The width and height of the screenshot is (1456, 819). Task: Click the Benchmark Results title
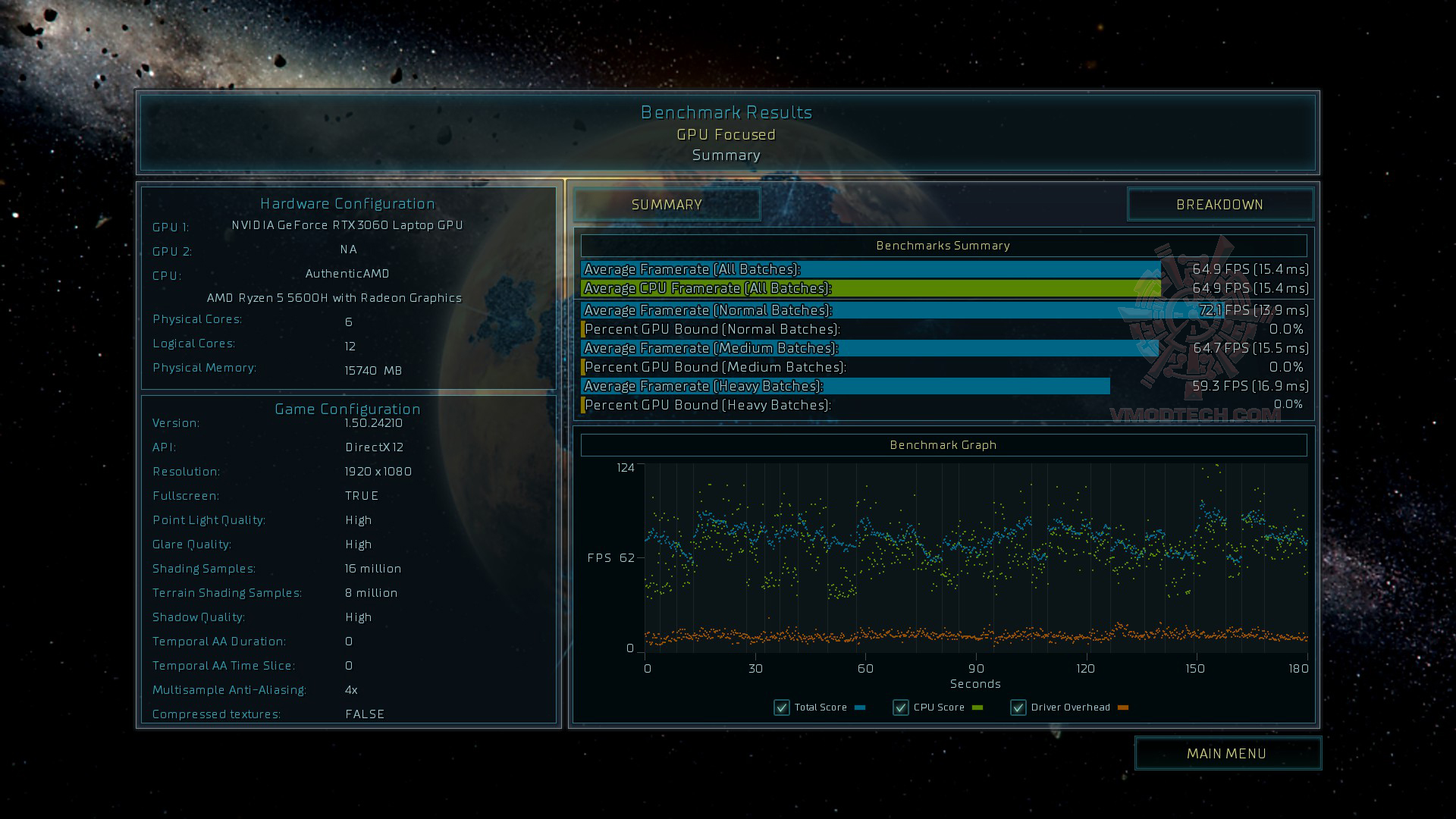pos(726,112)
